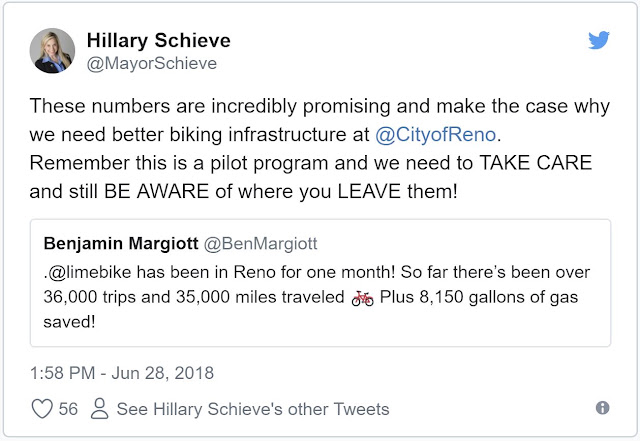See Hillary Schieve's other Tweets

point(253,409)
